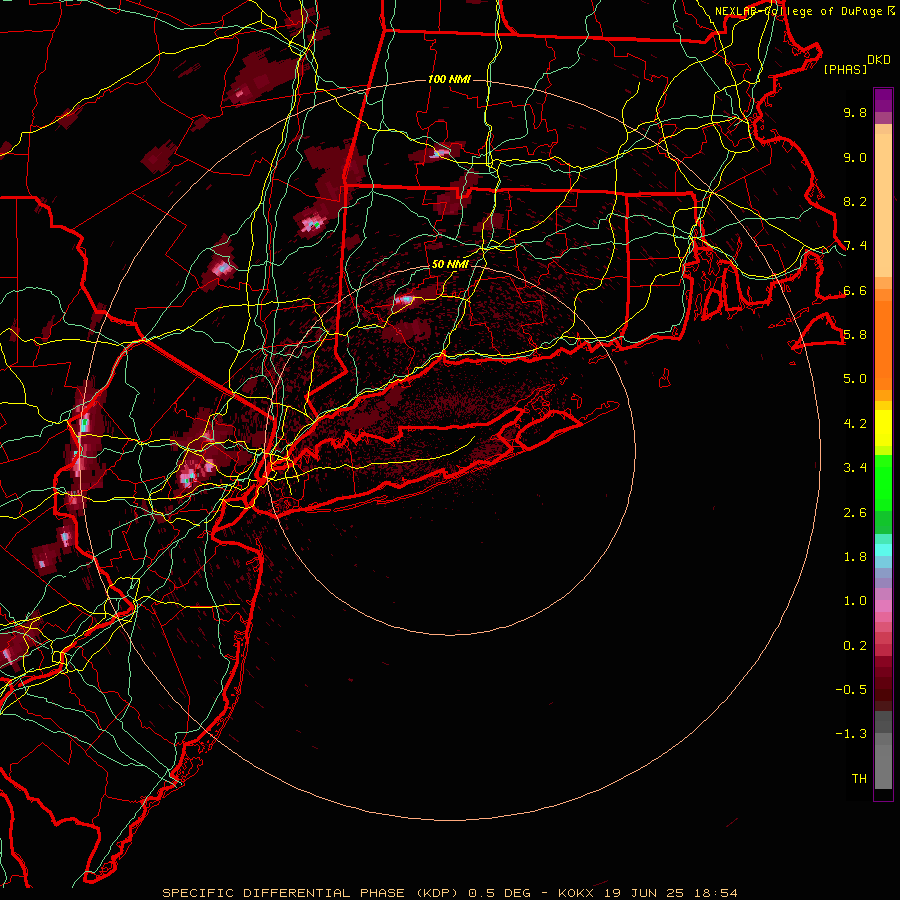Viewport: 900px width, 900px height.
Task: Click the 6.6 value on the color scale
Action: pos(855,290)
